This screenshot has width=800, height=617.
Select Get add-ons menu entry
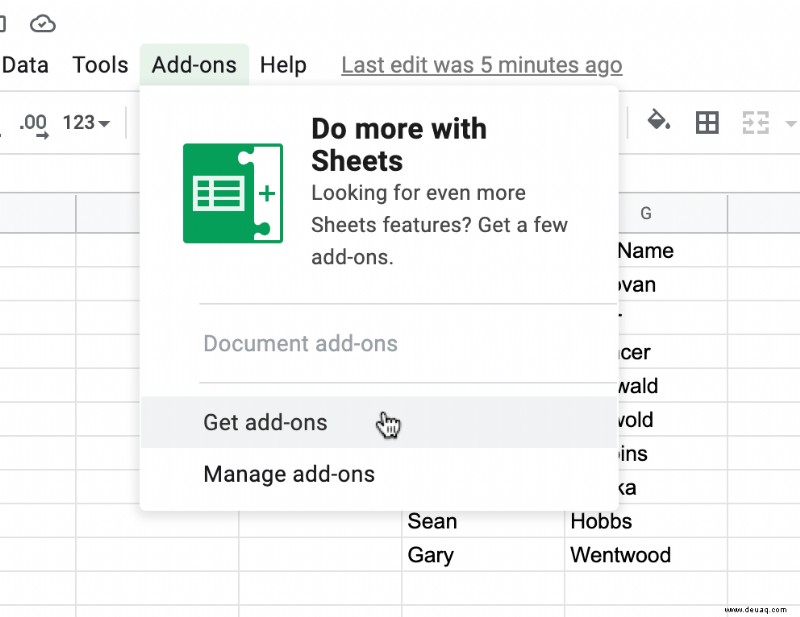[x=379, y=423]
